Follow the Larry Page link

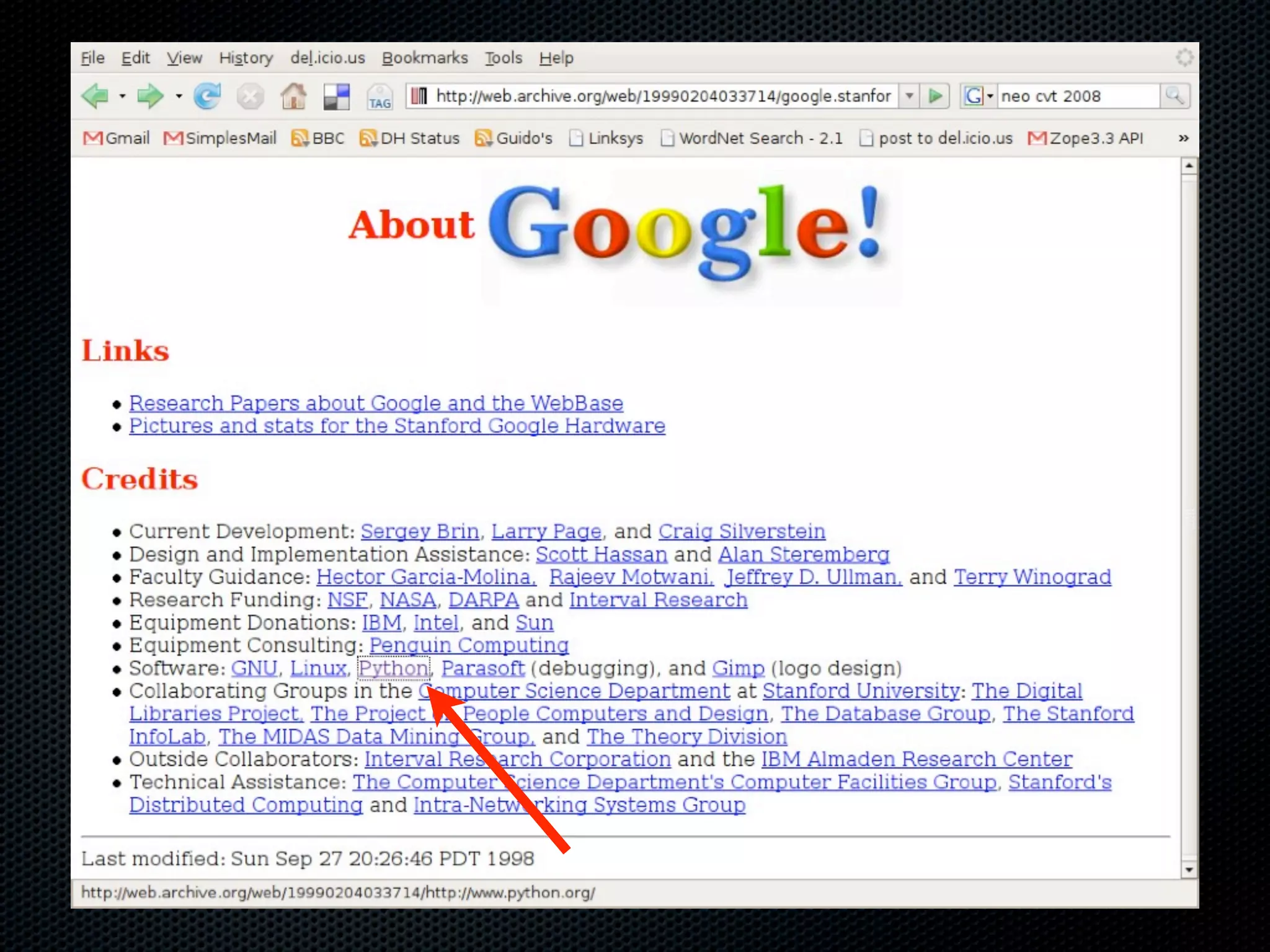546,531
